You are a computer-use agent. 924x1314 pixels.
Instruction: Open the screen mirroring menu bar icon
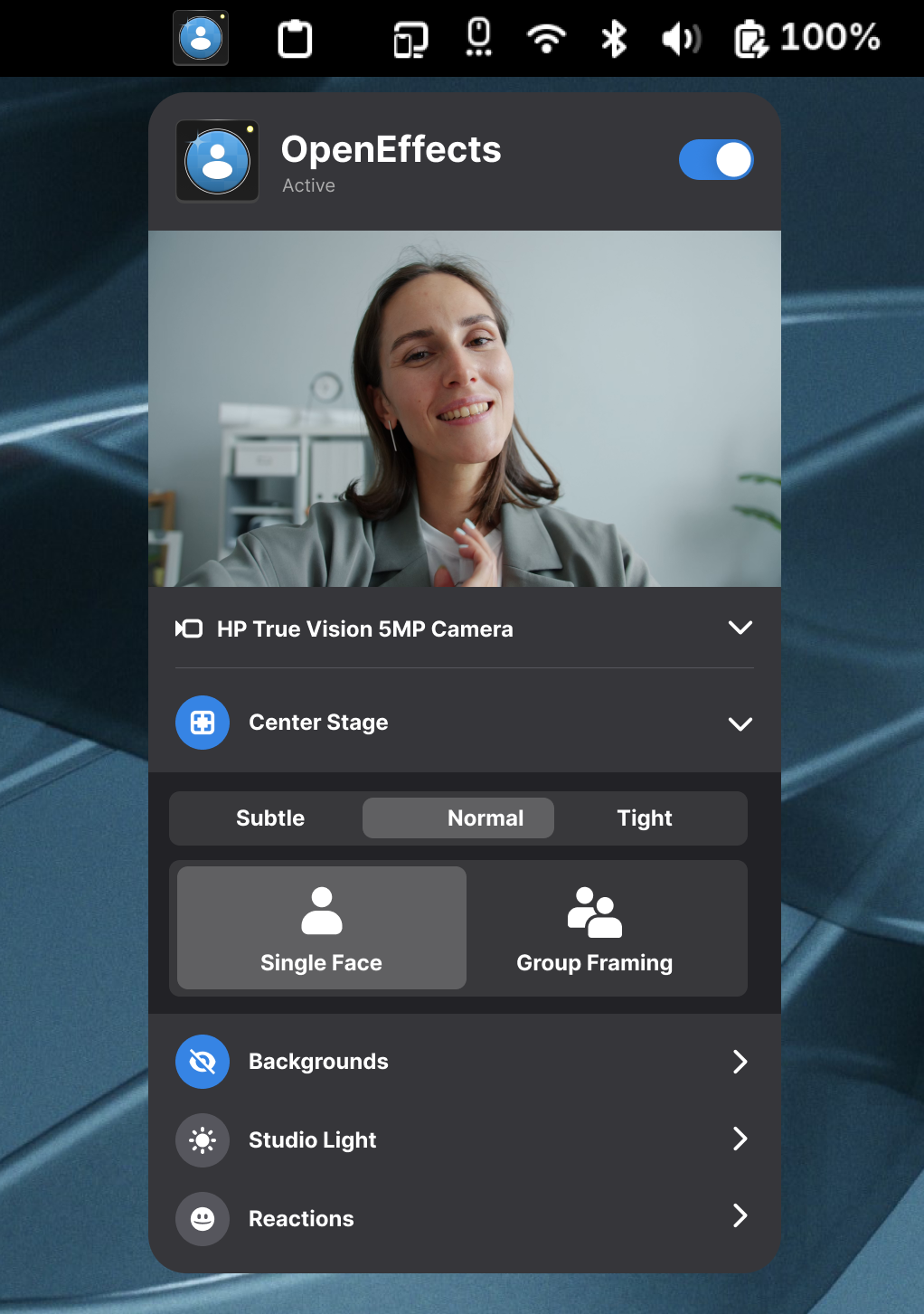(x=410, y=40)
